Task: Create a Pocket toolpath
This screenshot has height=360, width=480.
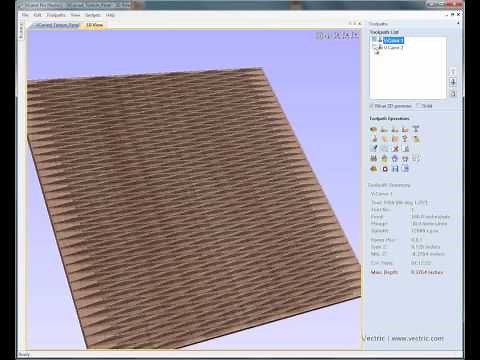Action: (384, 129)
